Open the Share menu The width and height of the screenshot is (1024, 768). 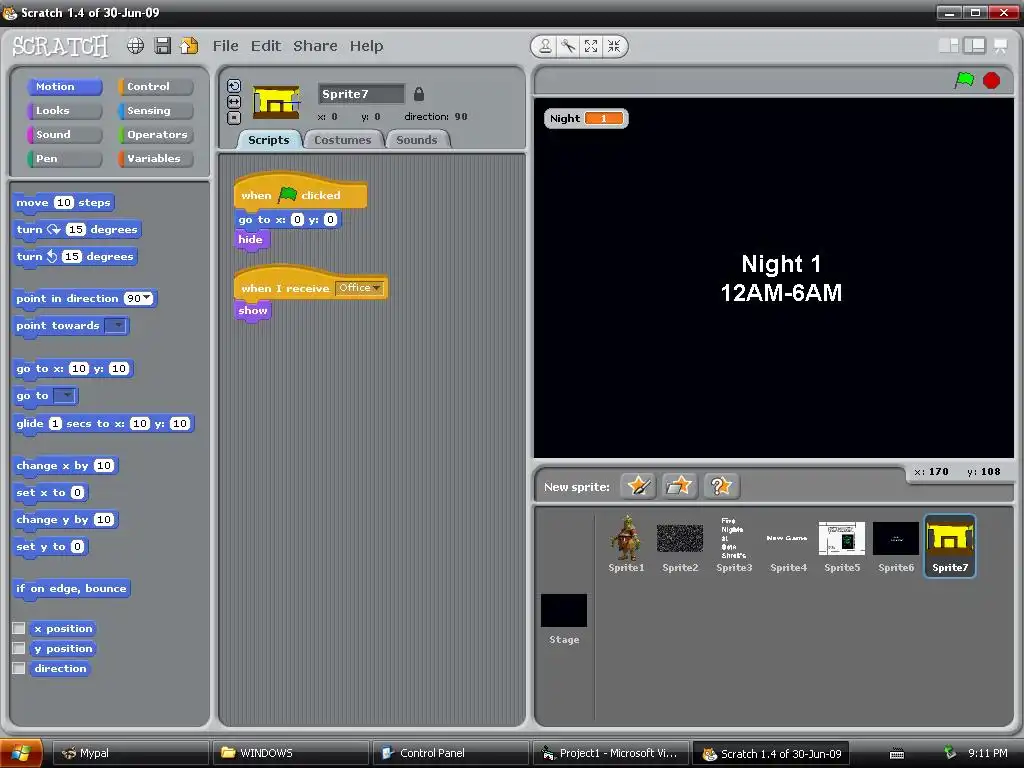(315, 46)
